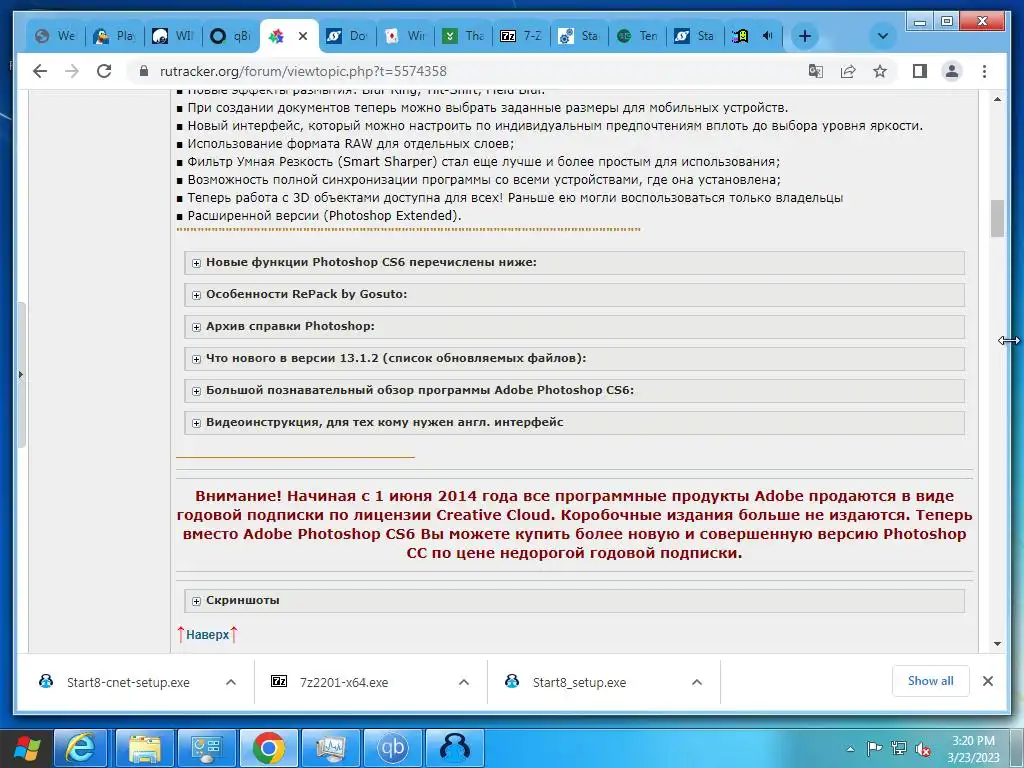Click the 'Наверх' link
The height and width of the screenshot is (768, 1024).
(207, 635)
